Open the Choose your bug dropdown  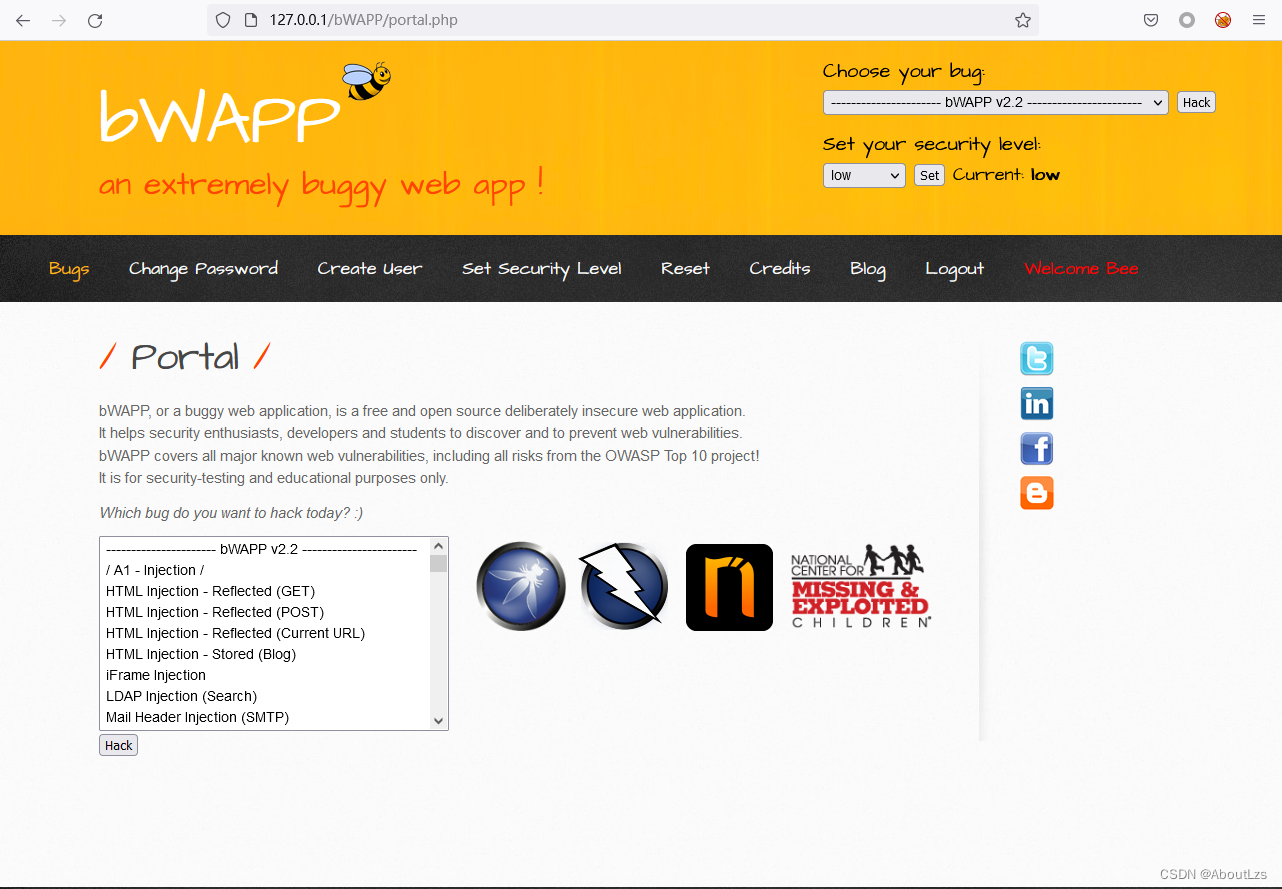click(x=995, y=102)
